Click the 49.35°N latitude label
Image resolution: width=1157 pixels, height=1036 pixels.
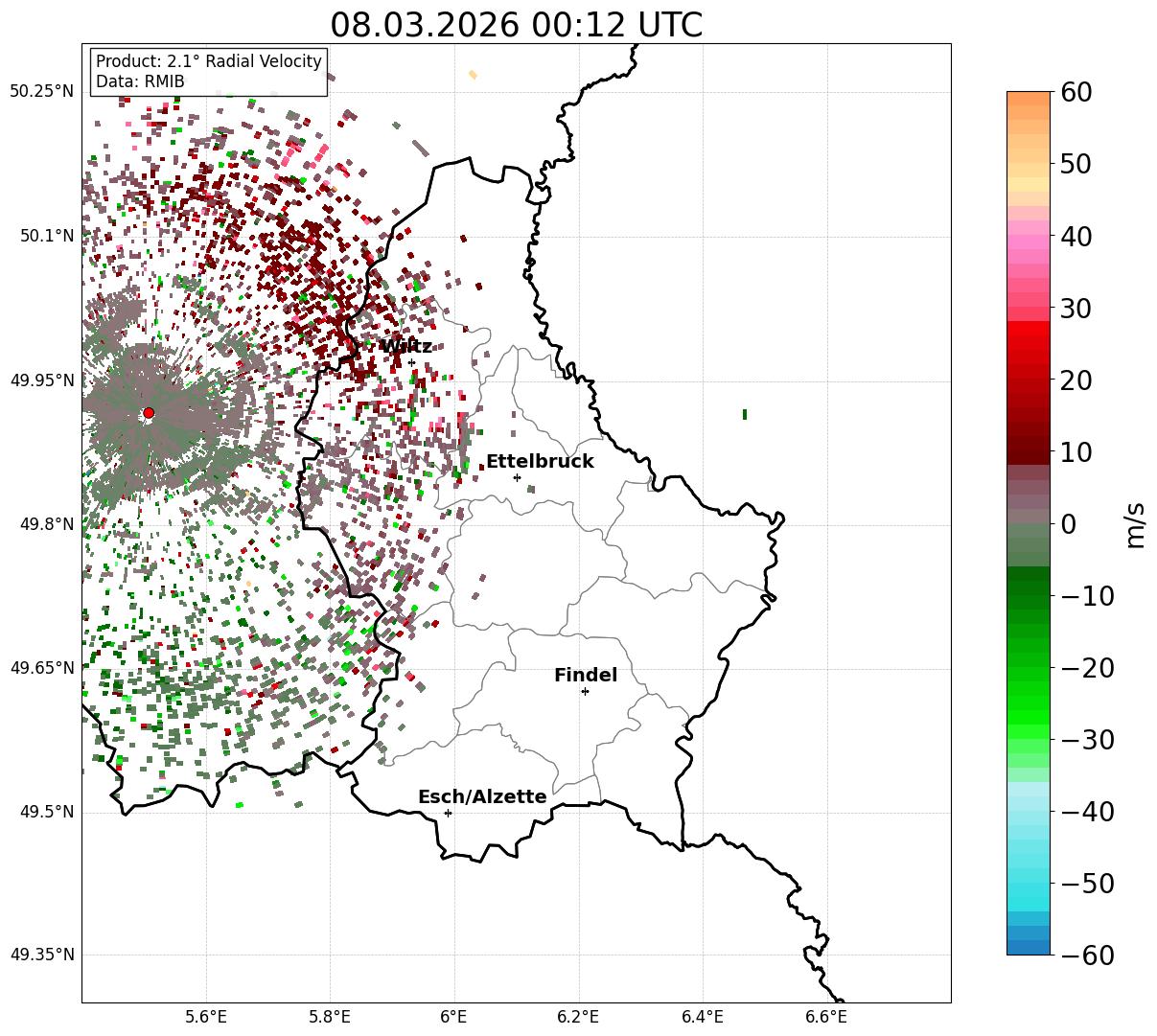tap(41, 955)
